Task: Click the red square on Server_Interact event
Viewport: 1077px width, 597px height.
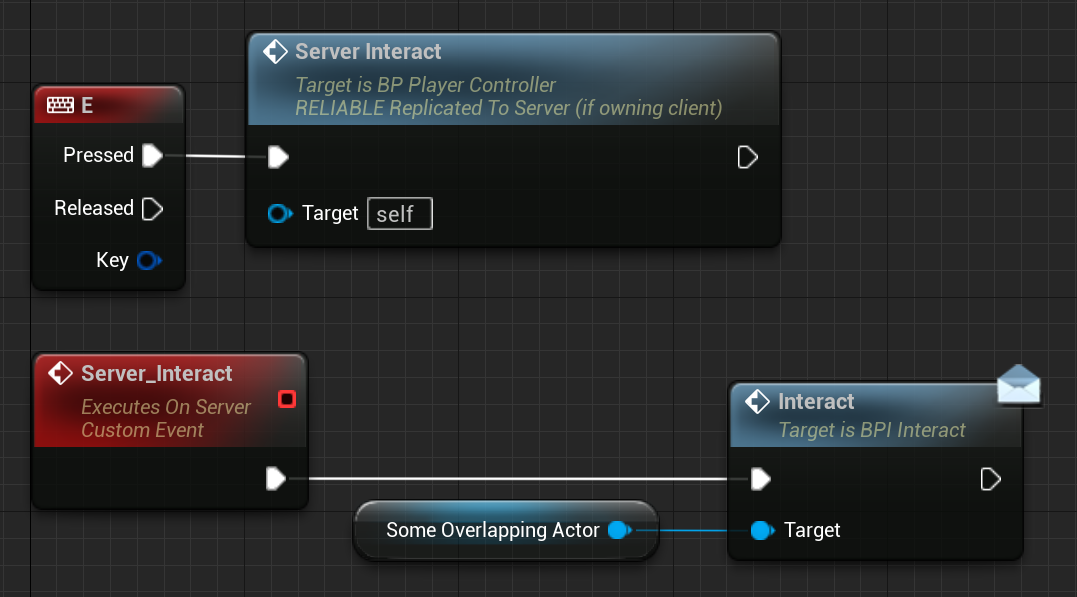Action: point(287,399)
